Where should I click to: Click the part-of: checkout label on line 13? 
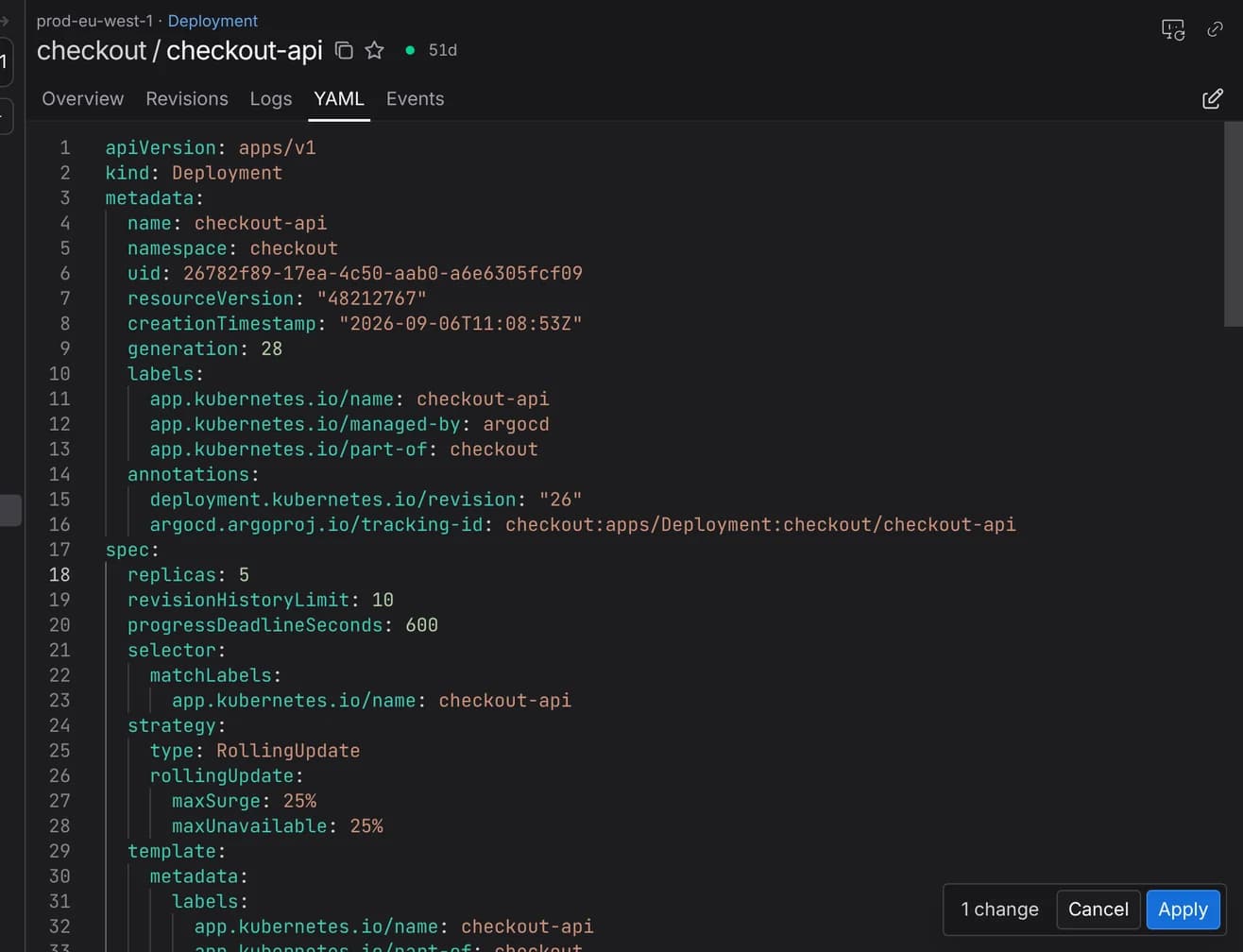(344, 450)
